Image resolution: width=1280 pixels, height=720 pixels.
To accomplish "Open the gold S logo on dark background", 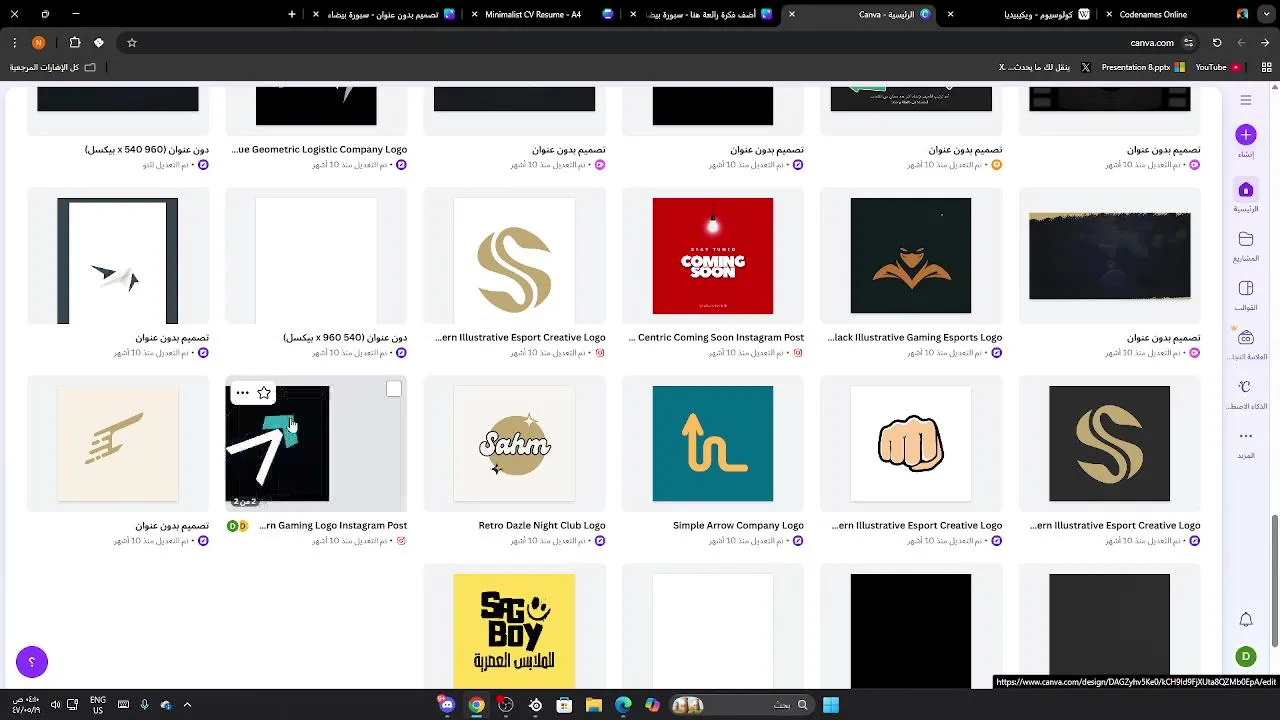I will [x=1109, y=444].
